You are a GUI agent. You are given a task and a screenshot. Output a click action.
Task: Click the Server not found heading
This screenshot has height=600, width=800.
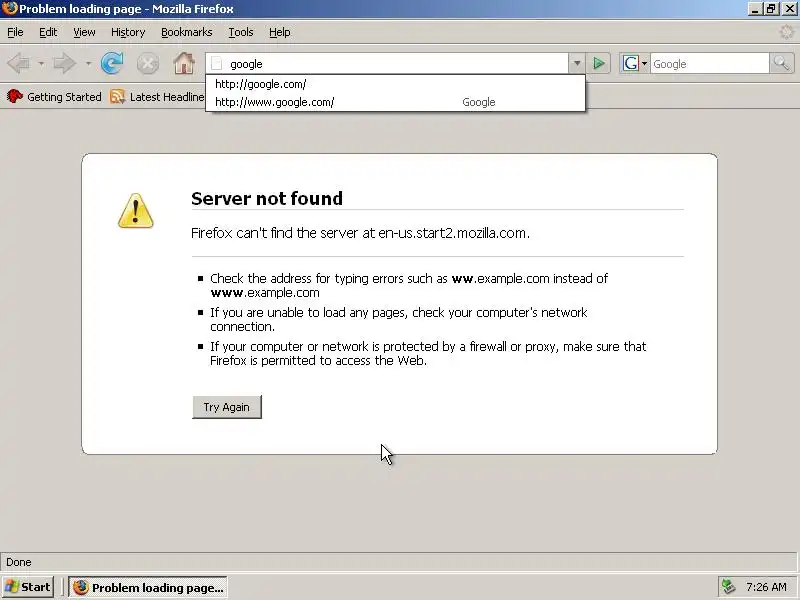pos(267,198)
